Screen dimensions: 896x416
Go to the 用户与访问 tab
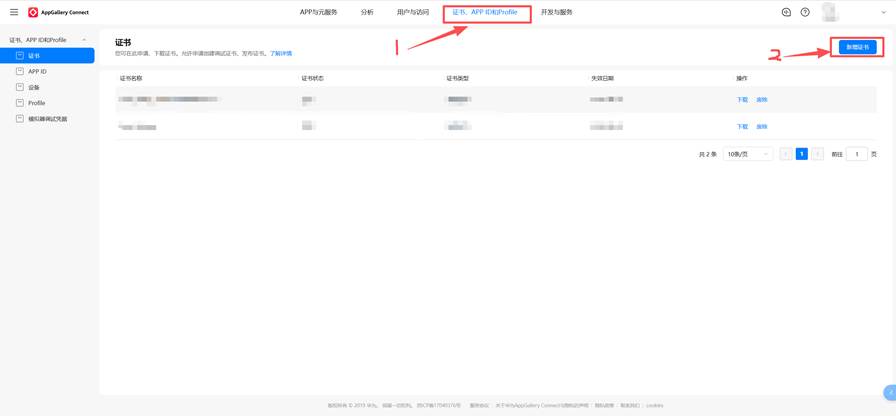[412, 12]
